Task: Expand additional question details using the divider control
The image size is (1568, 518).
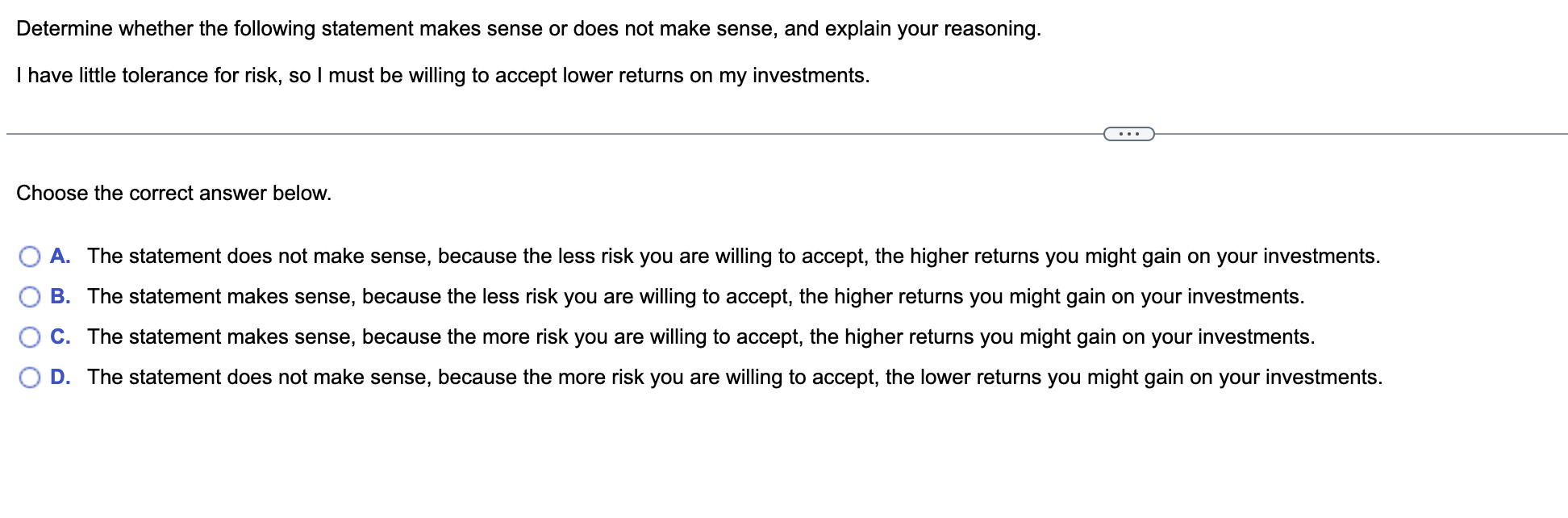Action: click(x=1129, y=133)
